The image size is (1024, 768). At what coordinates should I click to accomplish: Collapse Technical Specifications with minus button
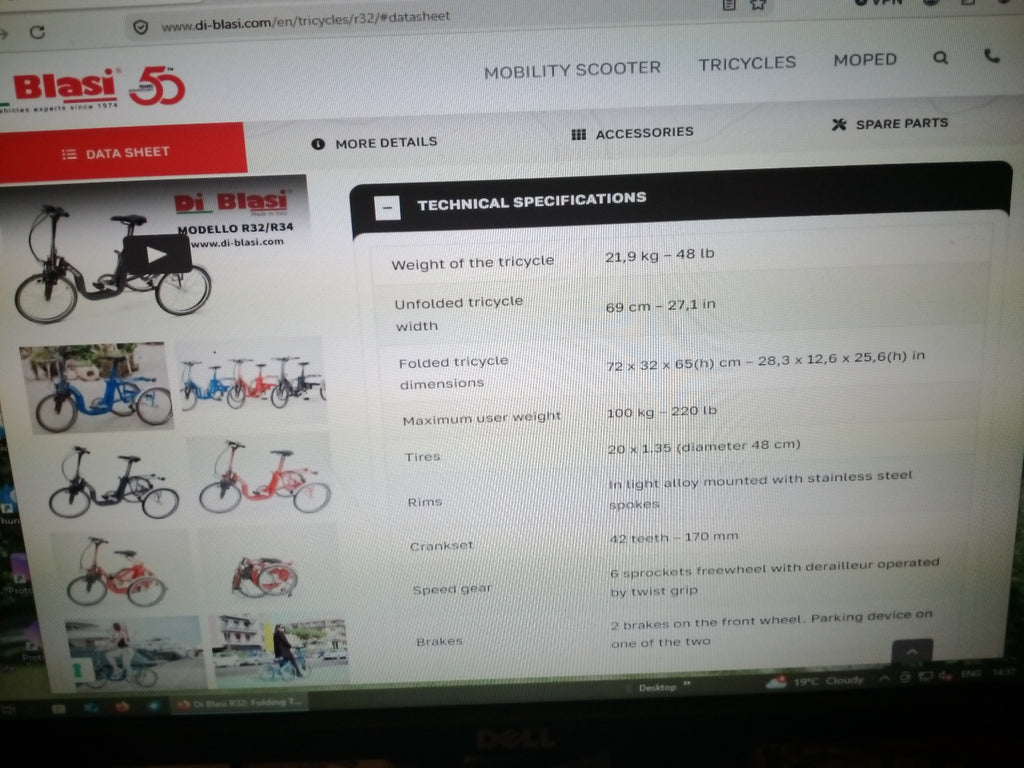[387, 208]
